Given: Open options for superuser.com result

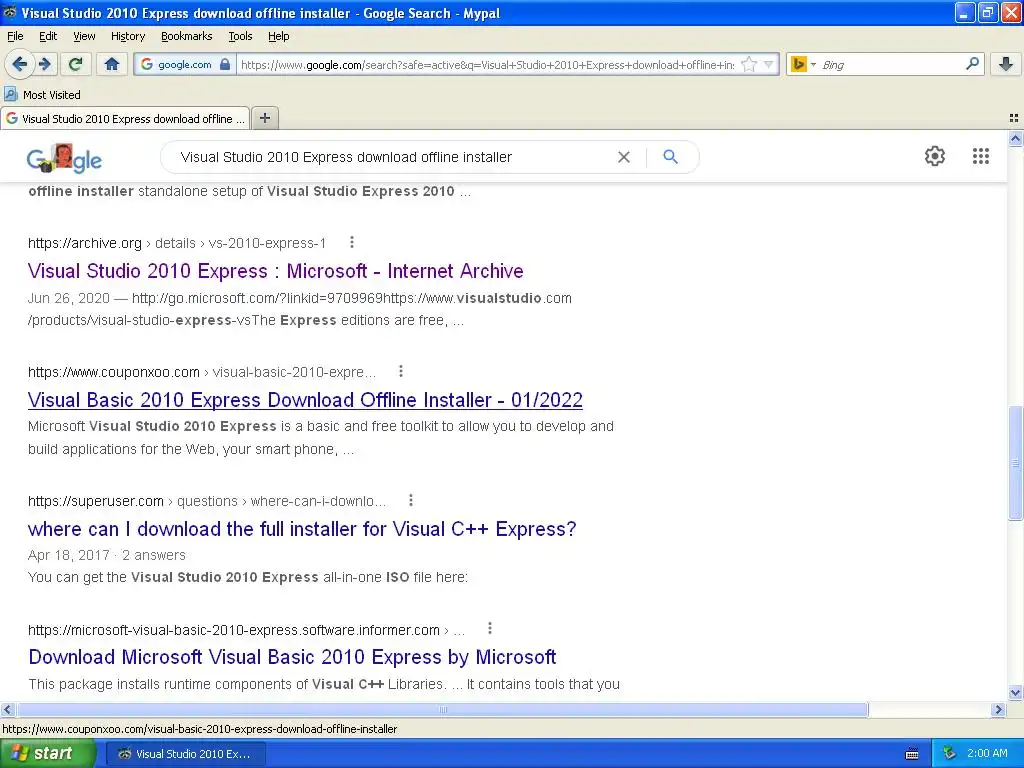Looking at the screenshot, I should point(411,500).
